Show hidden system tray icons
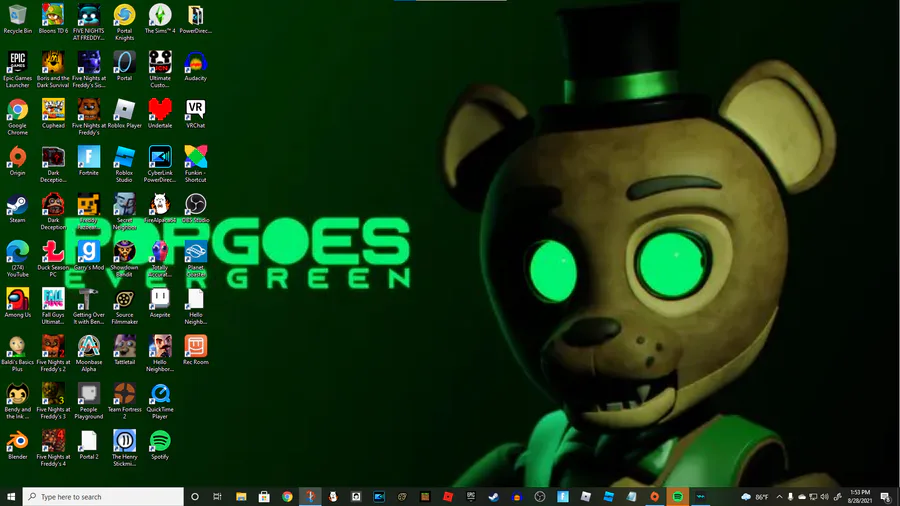900x506 pixels. tap(779, 497)
